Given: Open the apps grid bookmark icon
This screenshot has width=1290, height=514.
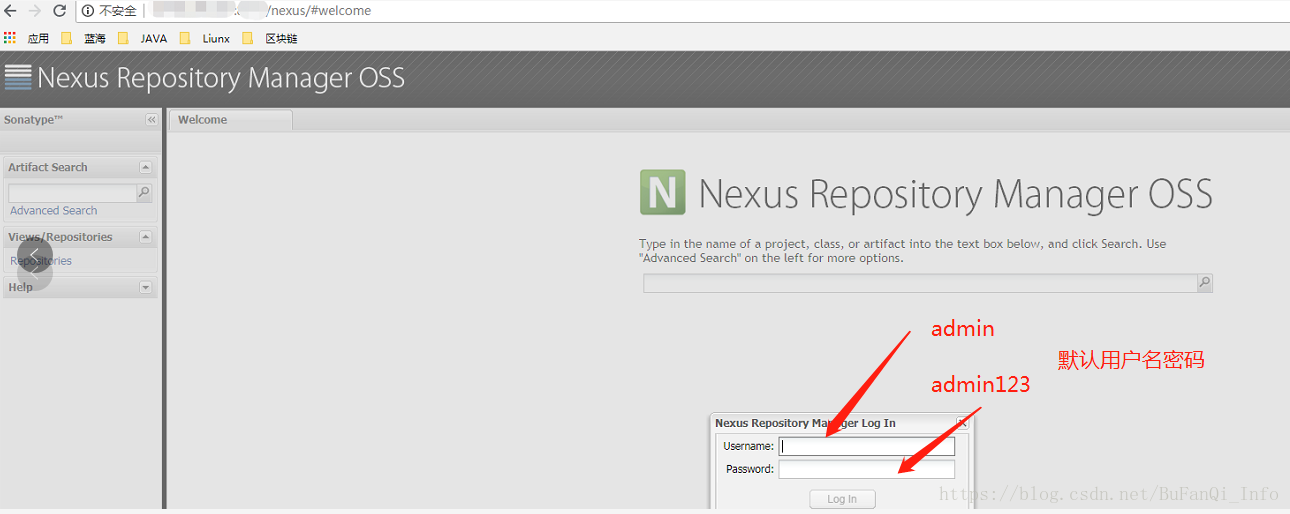Looking at the screenshot, I should pyautogui.click(x=10, y=38).
